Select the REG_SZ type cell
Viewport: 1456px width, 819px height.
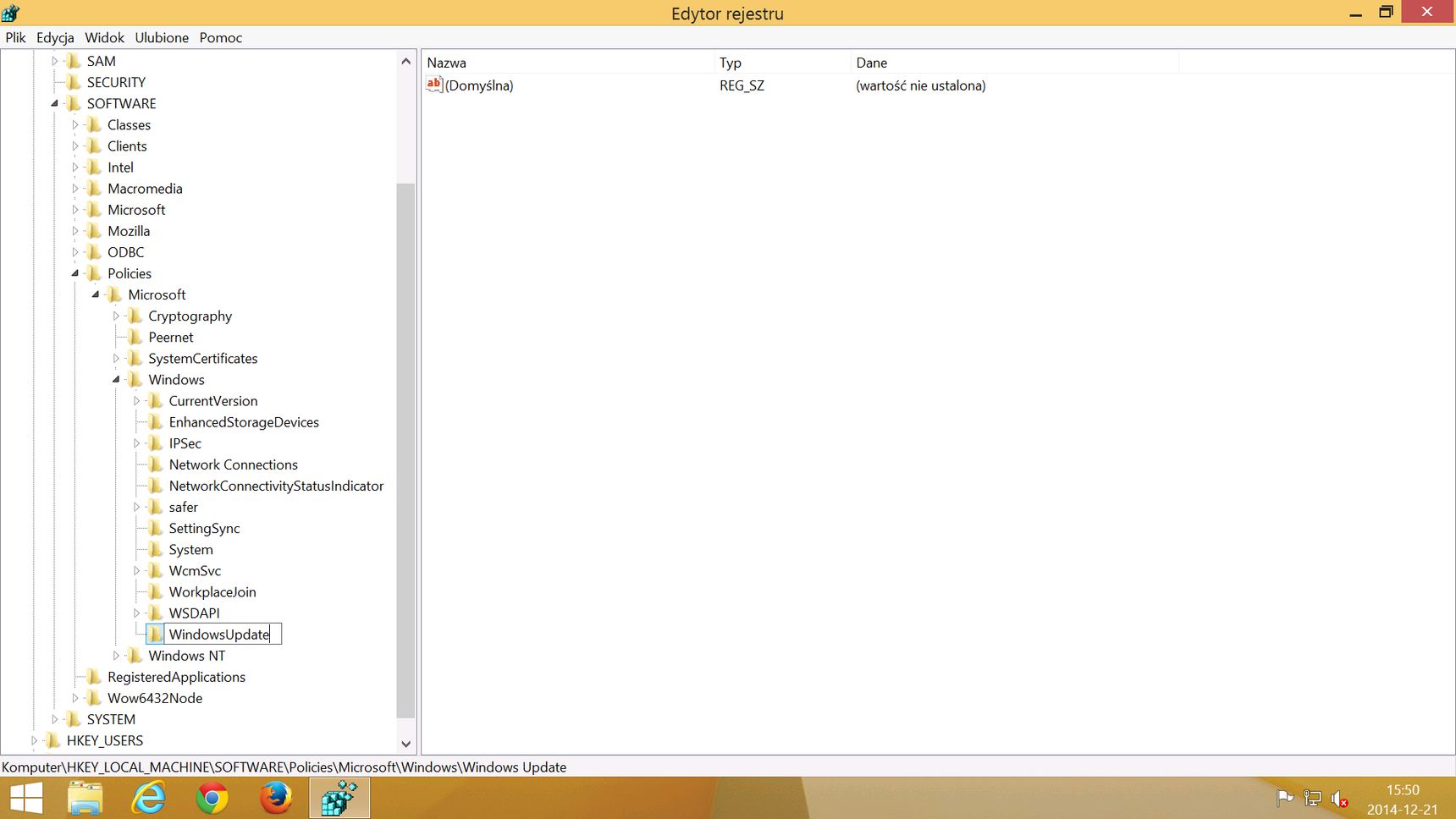click(742, 85)
